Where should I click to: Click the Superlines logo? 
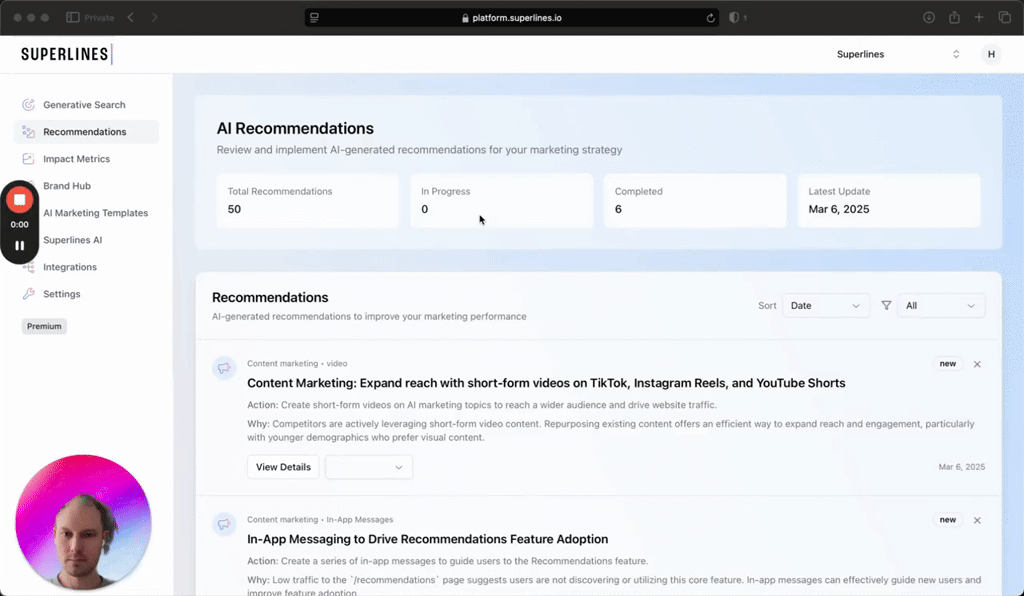pyautogui.click(x=66, y=54)
